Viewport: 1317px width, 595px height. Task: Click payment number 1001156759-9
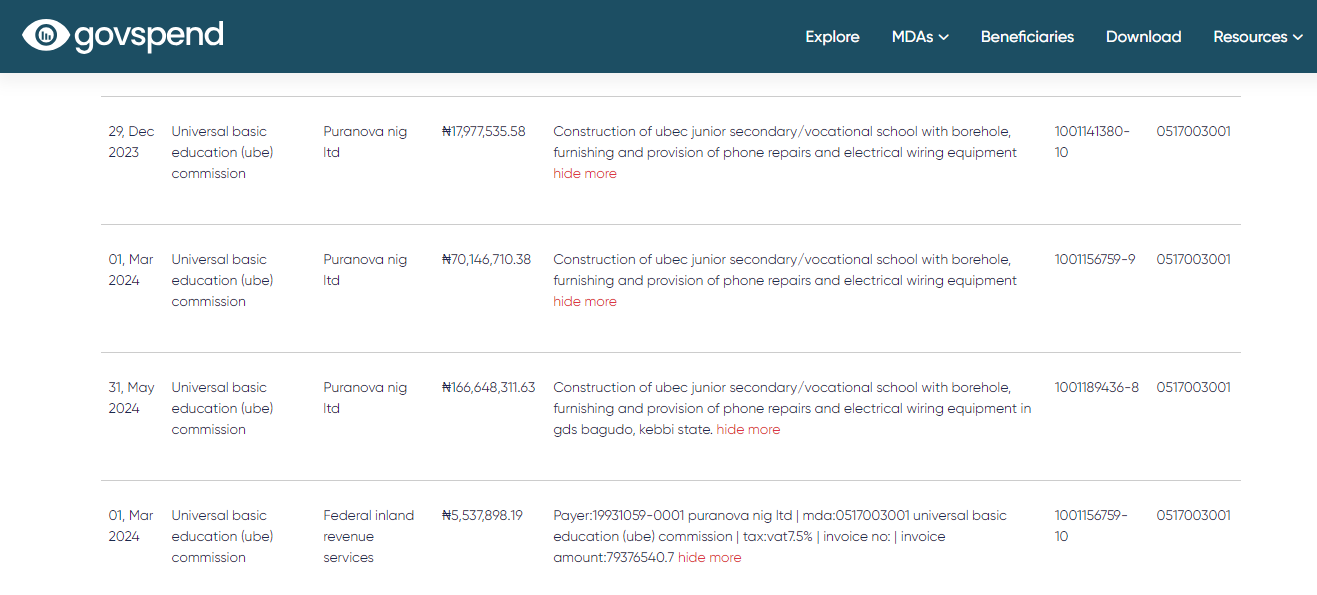point(1095,260)
